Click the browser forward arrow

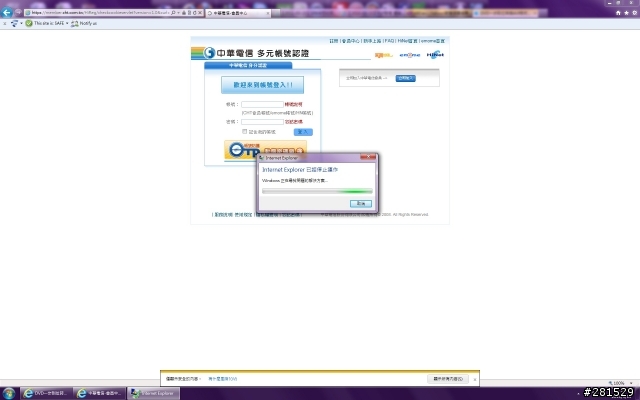point(18,13)
